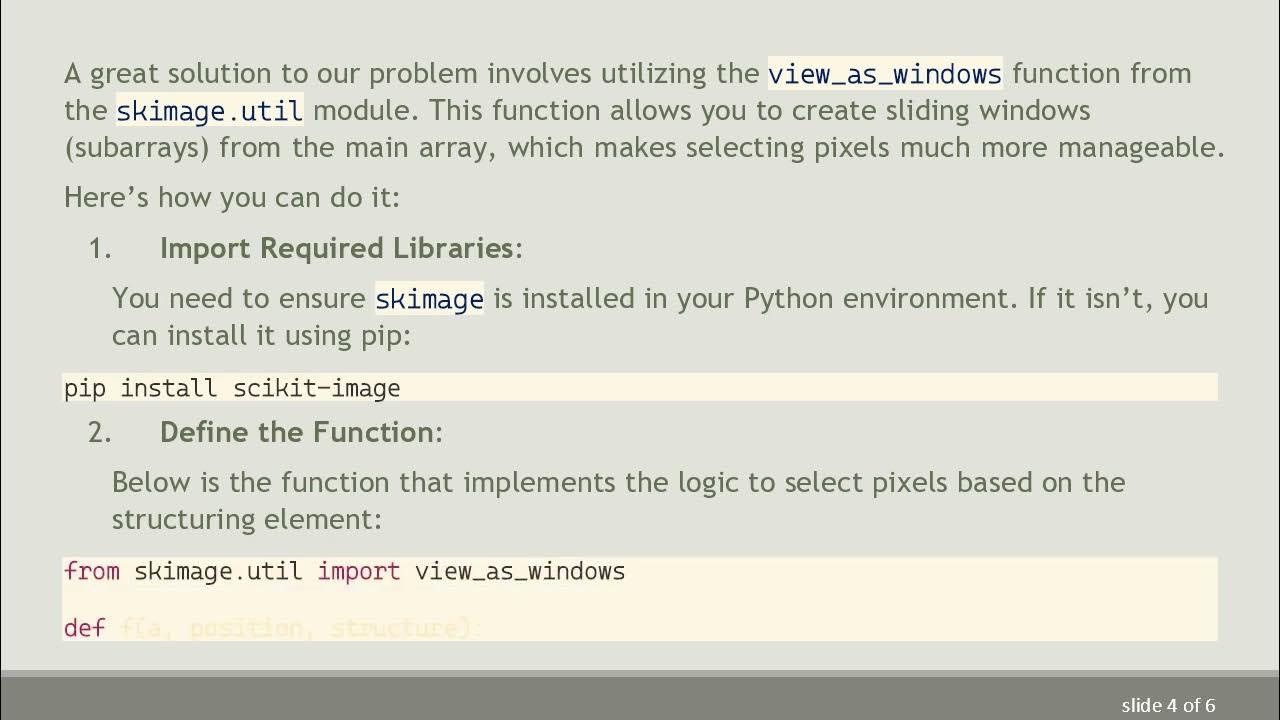Screen dimensions: 1280x720
Task: Click the list number 2 marker
Action: pyautogui.click(x=100, y=432)
